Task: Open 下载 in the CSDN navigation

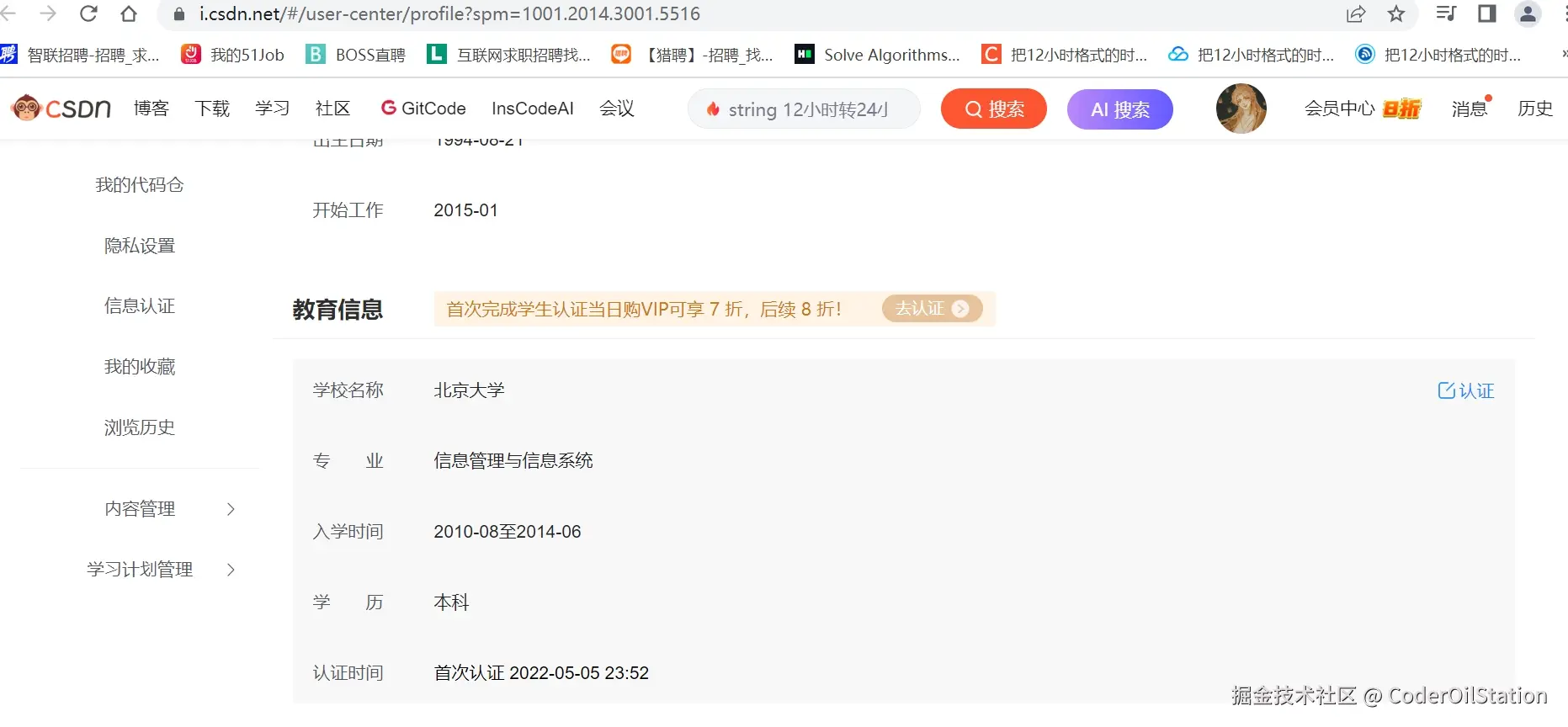Action: 212,109
